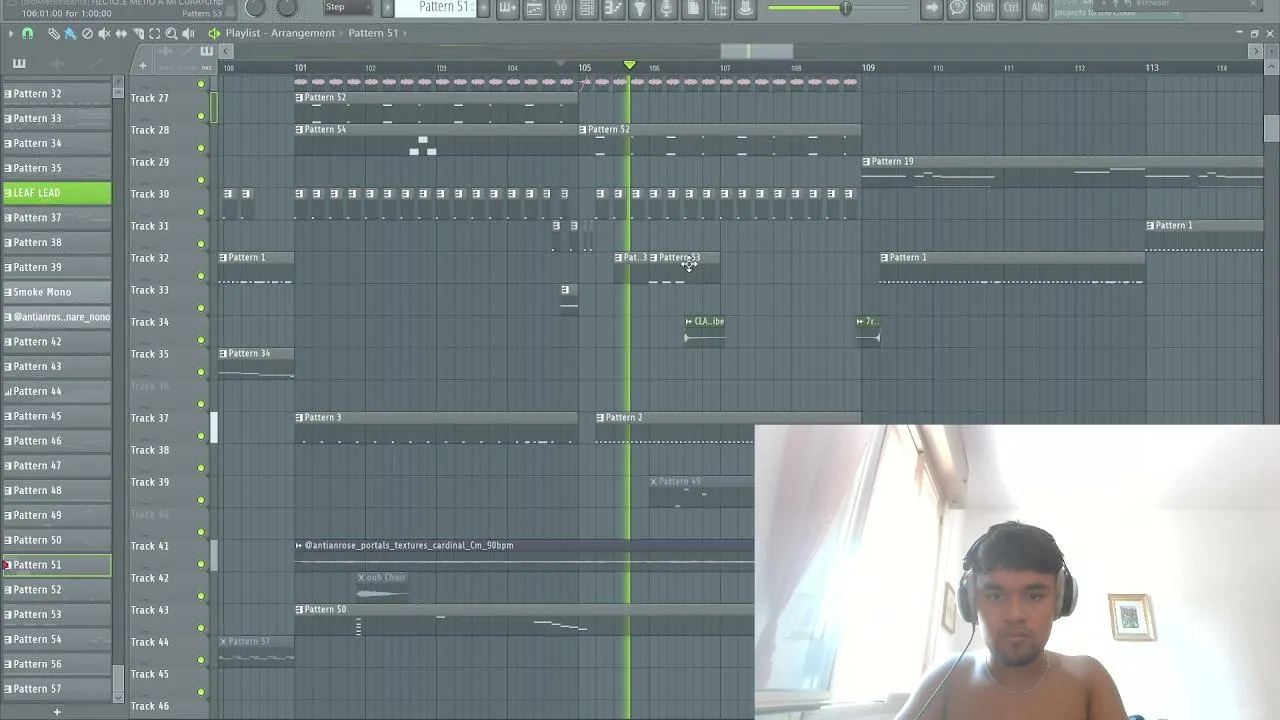Mute Track 32 via its green LED

(x=201, y=276)
